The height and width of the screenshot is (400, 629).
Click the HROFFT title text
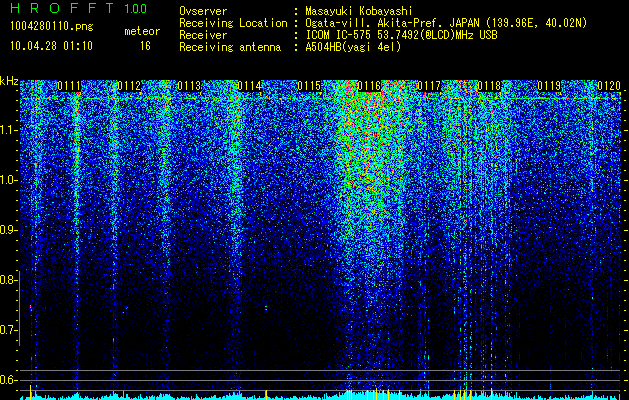click(x=63, y=8)
